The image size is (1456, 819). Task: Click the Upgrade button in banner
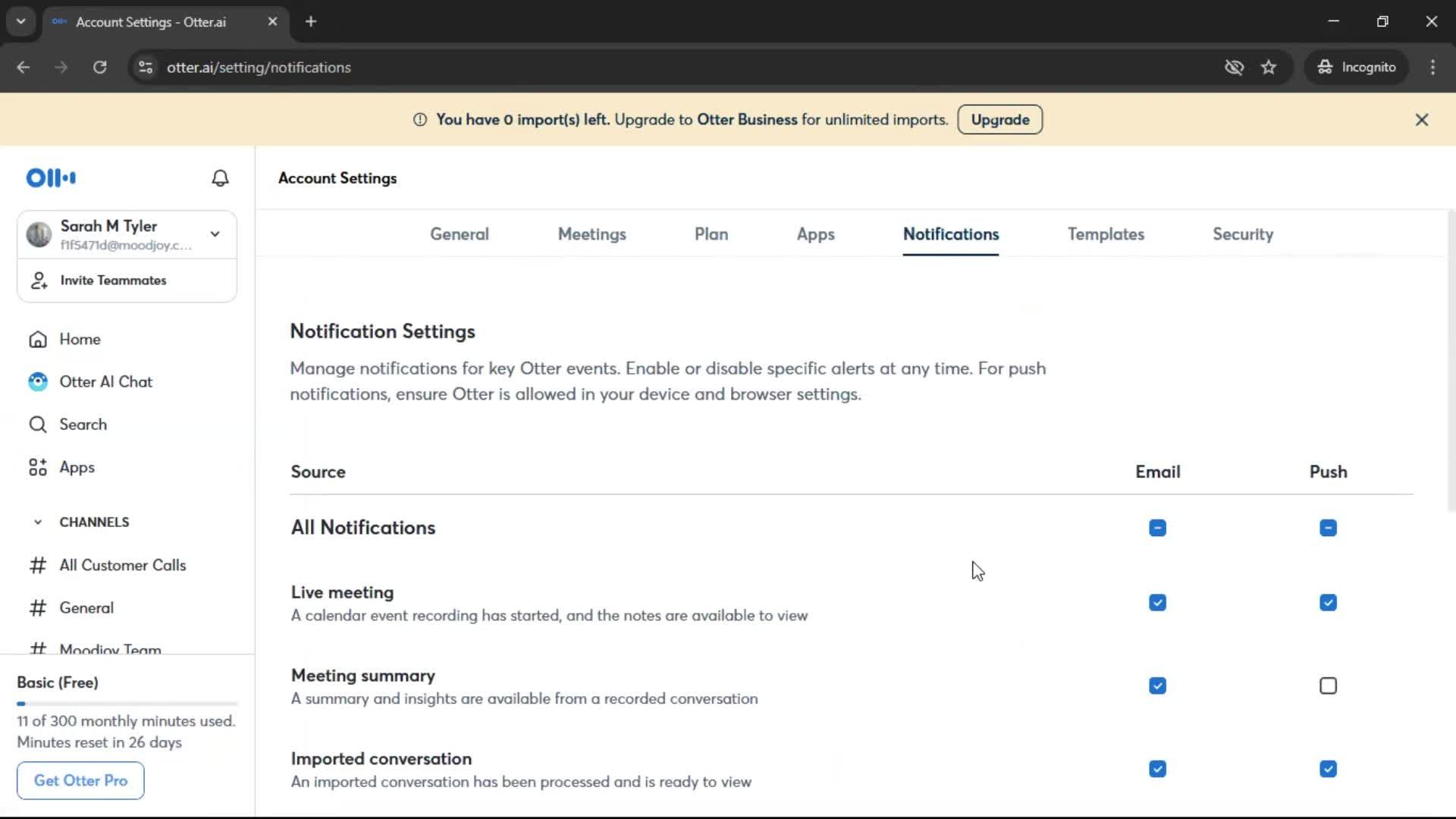tap(1000, 120)
